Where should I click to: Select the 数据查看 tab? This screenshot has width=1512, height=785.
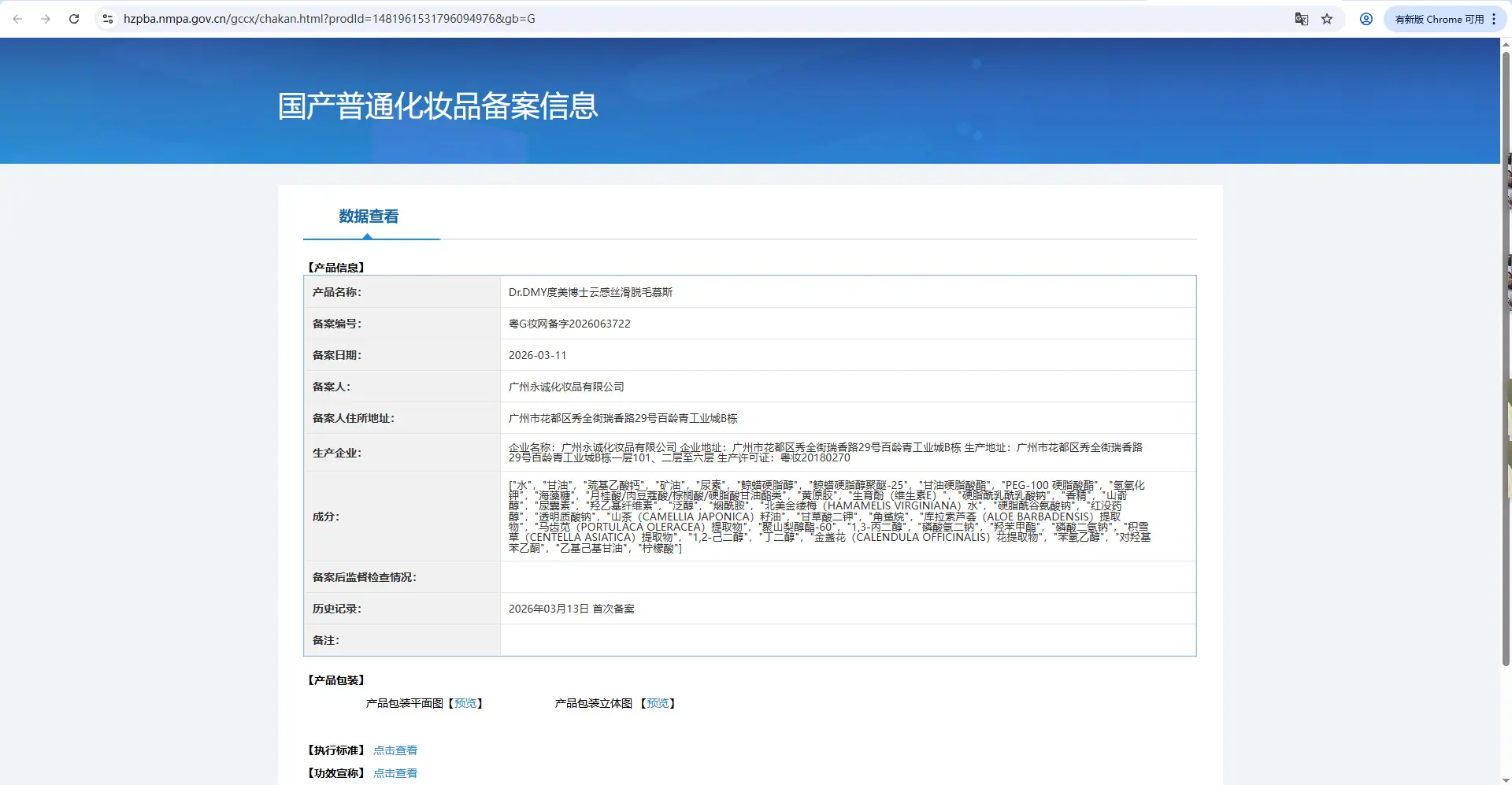(369, 217)
